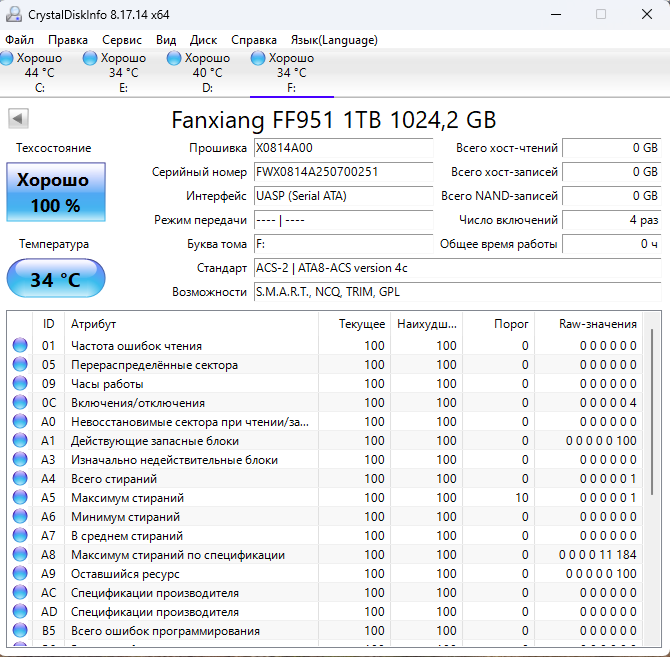Click the Хорошо 100 % health status button

tap(55, 193)
